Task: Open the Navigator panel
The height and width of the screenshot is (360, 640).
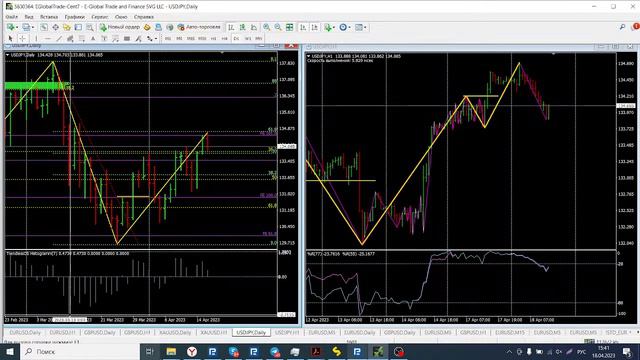Action: pos(67,27)
